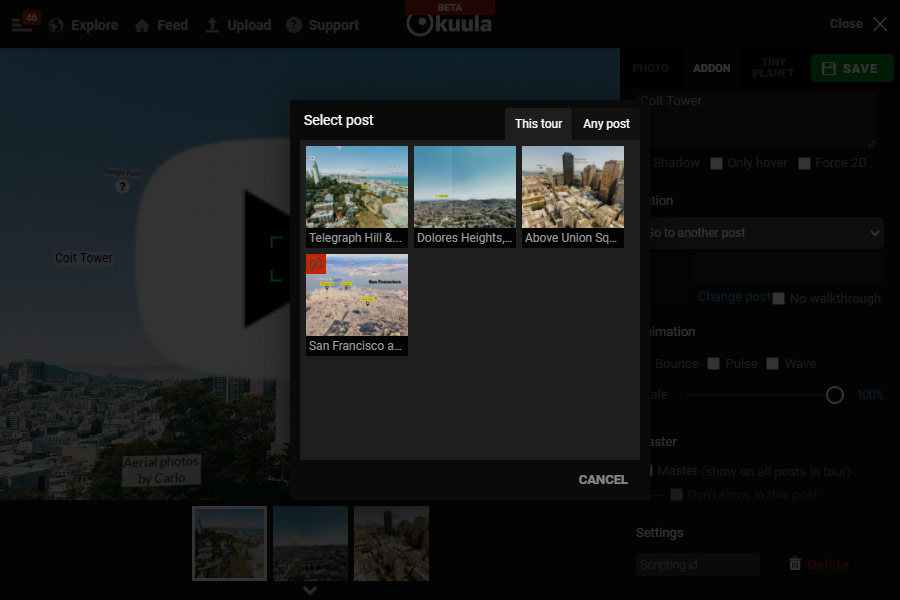Select San Francisco aerial post thumbnail

coord(357,305)
